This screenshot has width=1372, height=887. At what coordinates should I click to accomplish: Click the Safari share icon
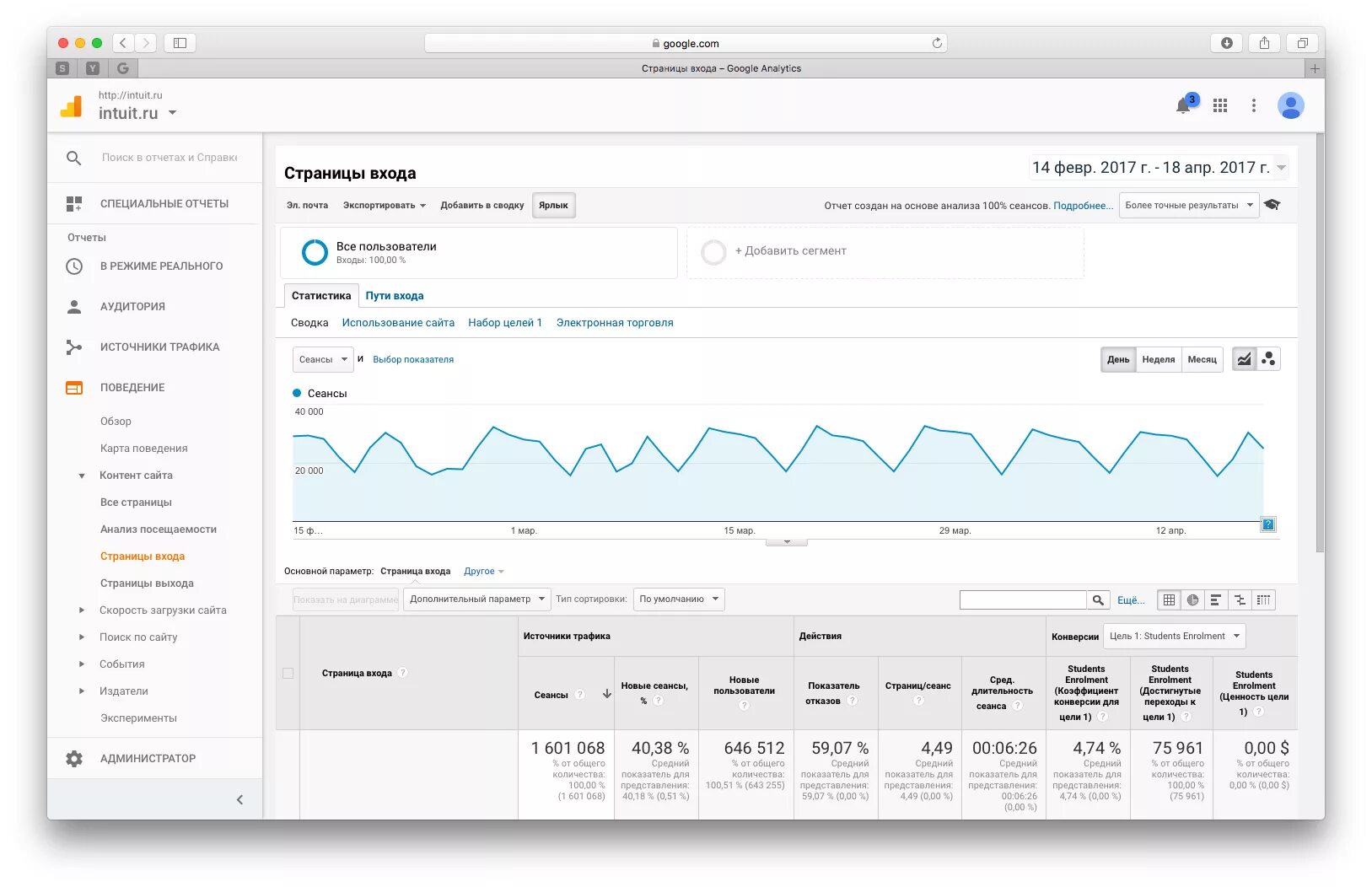tap(1264, 43)
